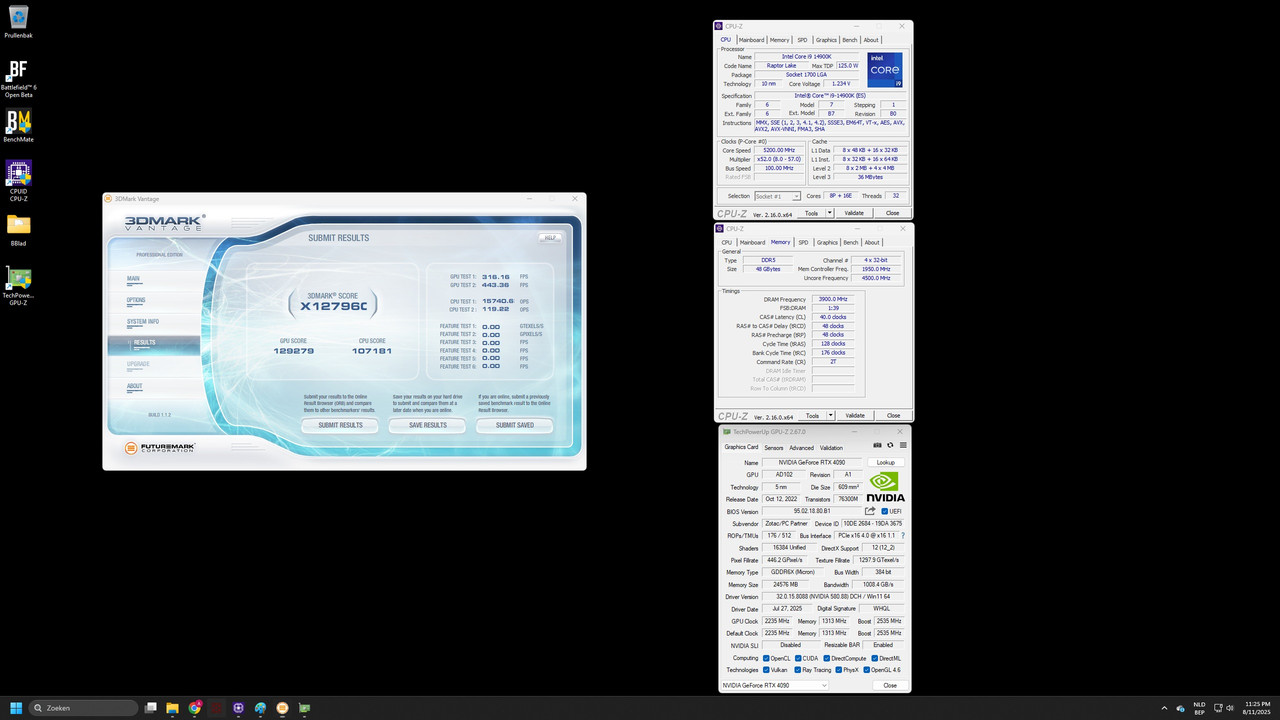Screen dimensions: 1280x720
Task: Select ABOUT in 3DMark Vantage sidebar
Action: coord(135,386)
